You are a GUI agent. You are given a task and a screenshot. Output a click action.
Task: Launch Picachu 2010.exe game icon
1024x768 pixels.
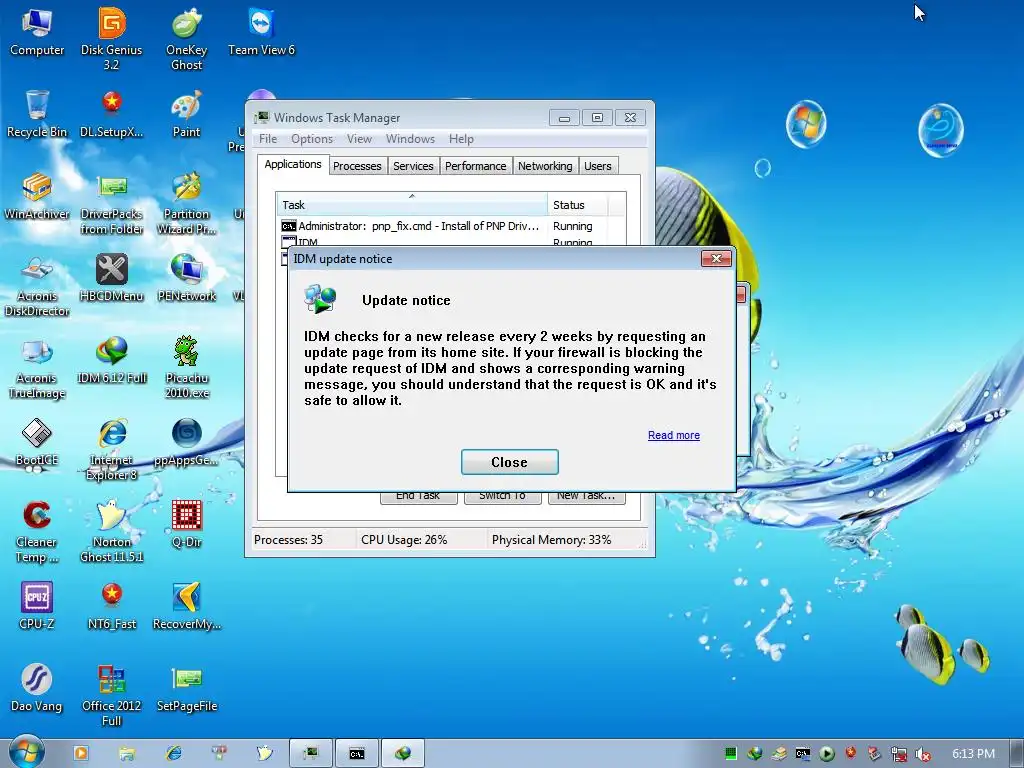[187, 368]
